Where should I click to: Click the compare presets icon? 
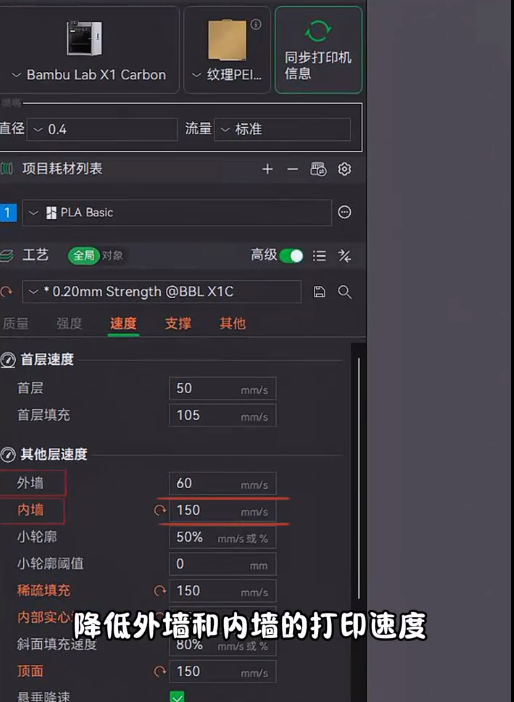pos(344,256)
